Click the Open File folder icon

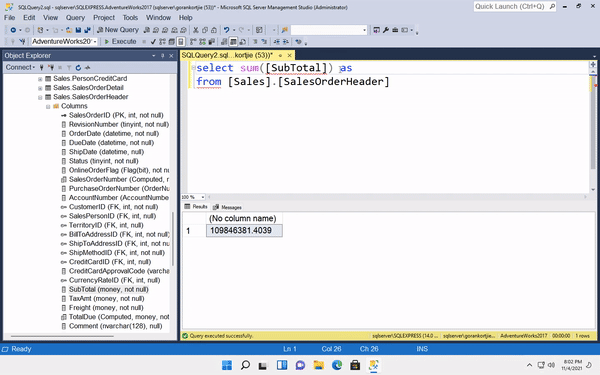(68, 30)
